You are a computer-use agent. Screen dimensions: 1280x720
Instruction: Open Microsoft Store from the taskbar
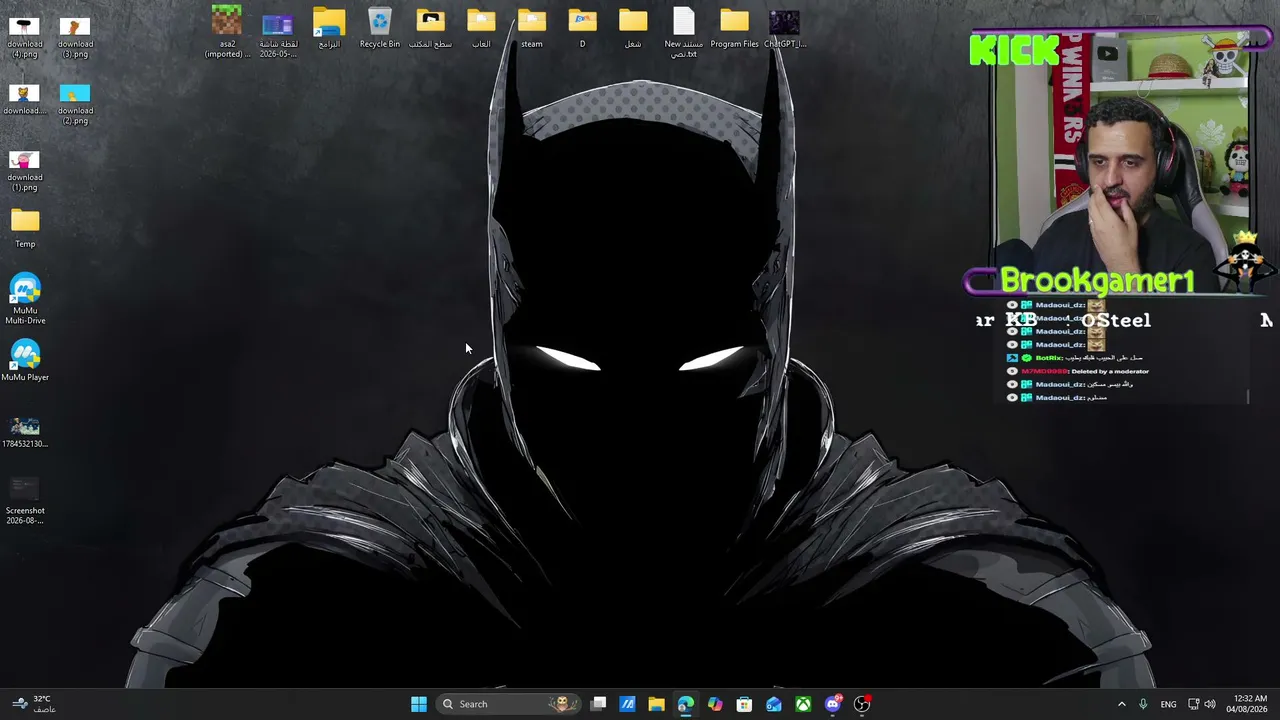click(x=744, y=704)
